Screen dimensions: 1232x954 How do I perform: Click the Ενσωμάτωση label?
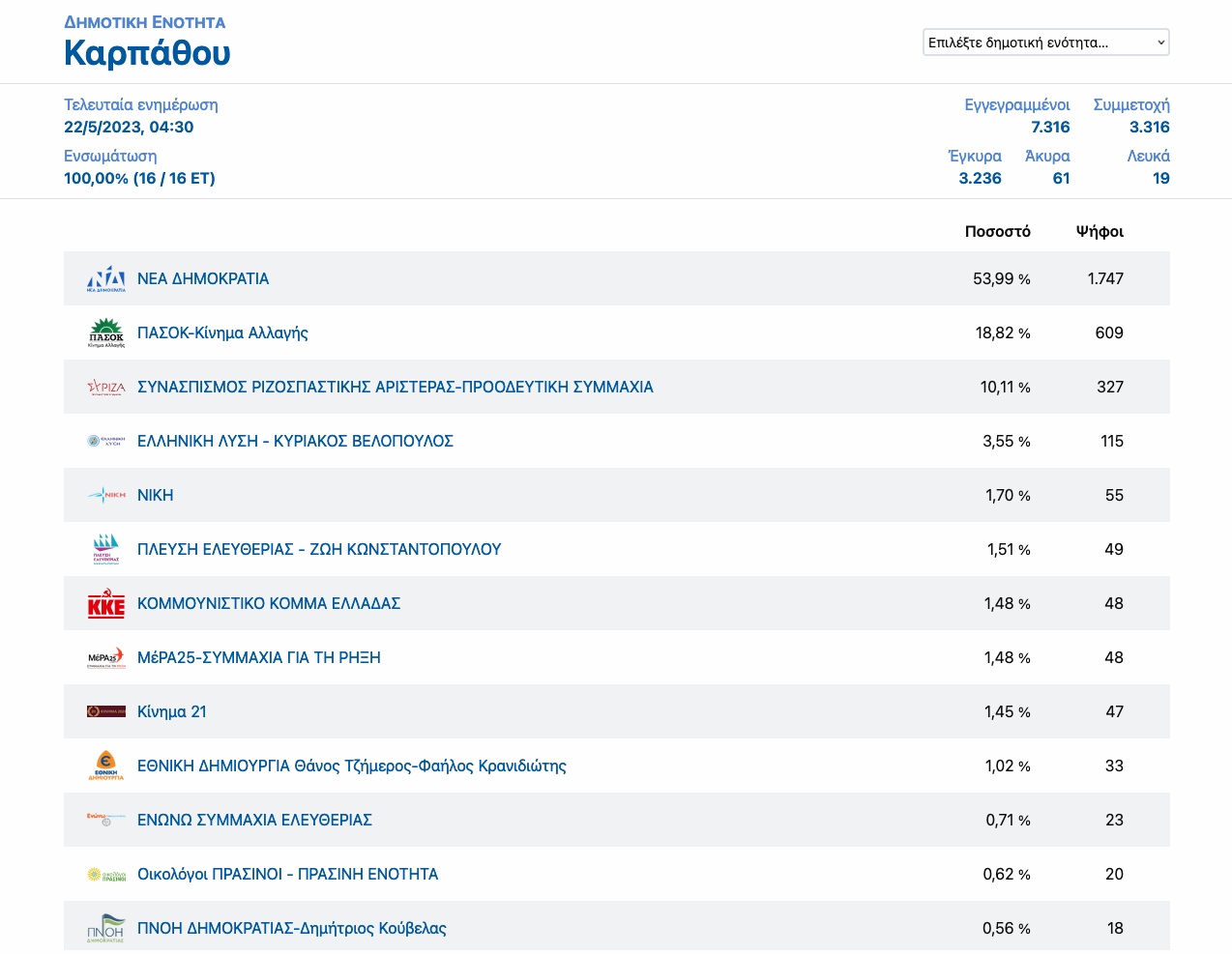pos(110,156)
